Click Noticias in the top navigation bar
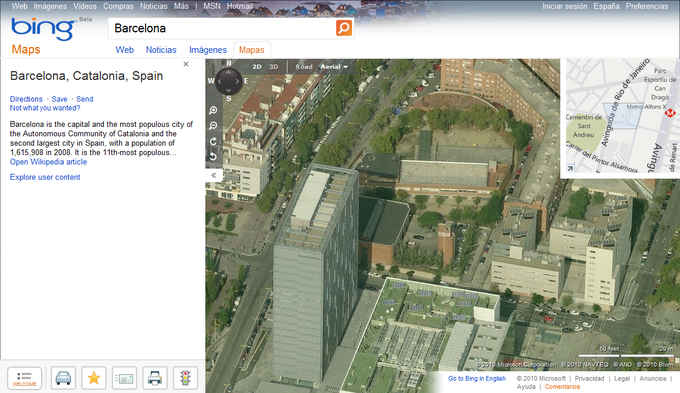This screenshot has height=393, width=680. click(x=154, y=6)
